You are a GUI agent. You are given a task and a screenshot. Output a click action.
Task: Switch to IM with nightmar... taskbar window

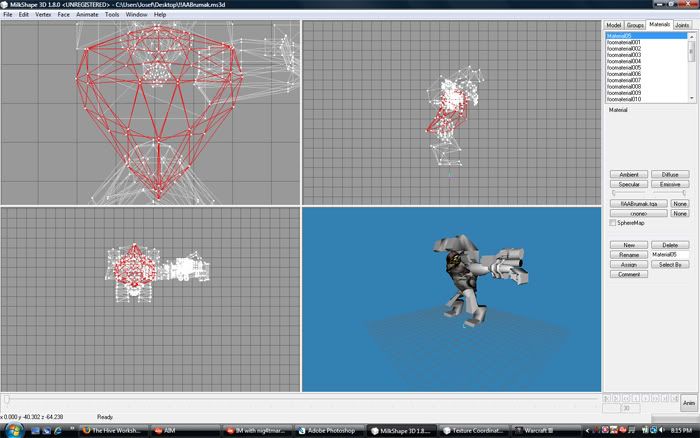point(255,430)
